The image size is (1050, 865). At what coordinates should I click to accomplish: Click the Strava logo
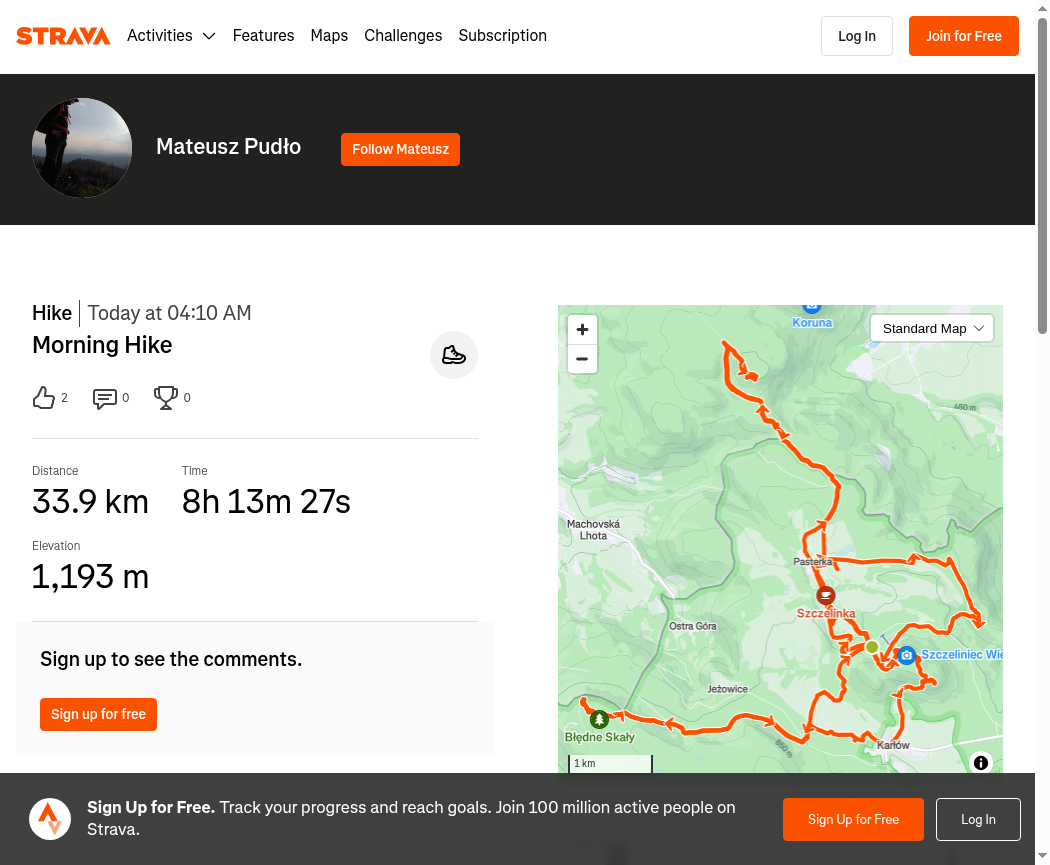point(63,35)
